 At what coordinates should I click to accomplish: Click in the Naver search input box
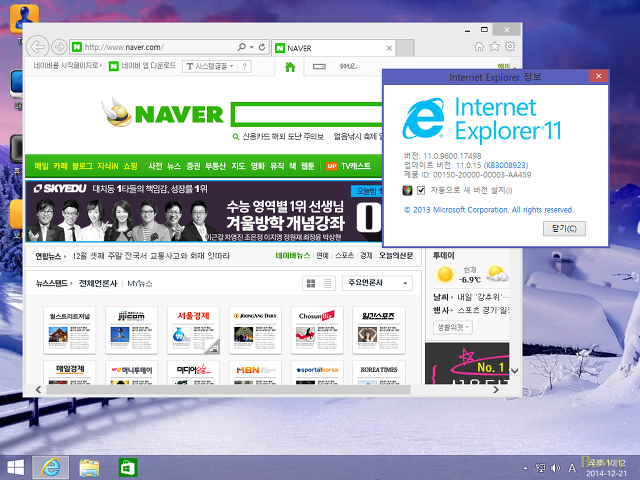[308, 115]
